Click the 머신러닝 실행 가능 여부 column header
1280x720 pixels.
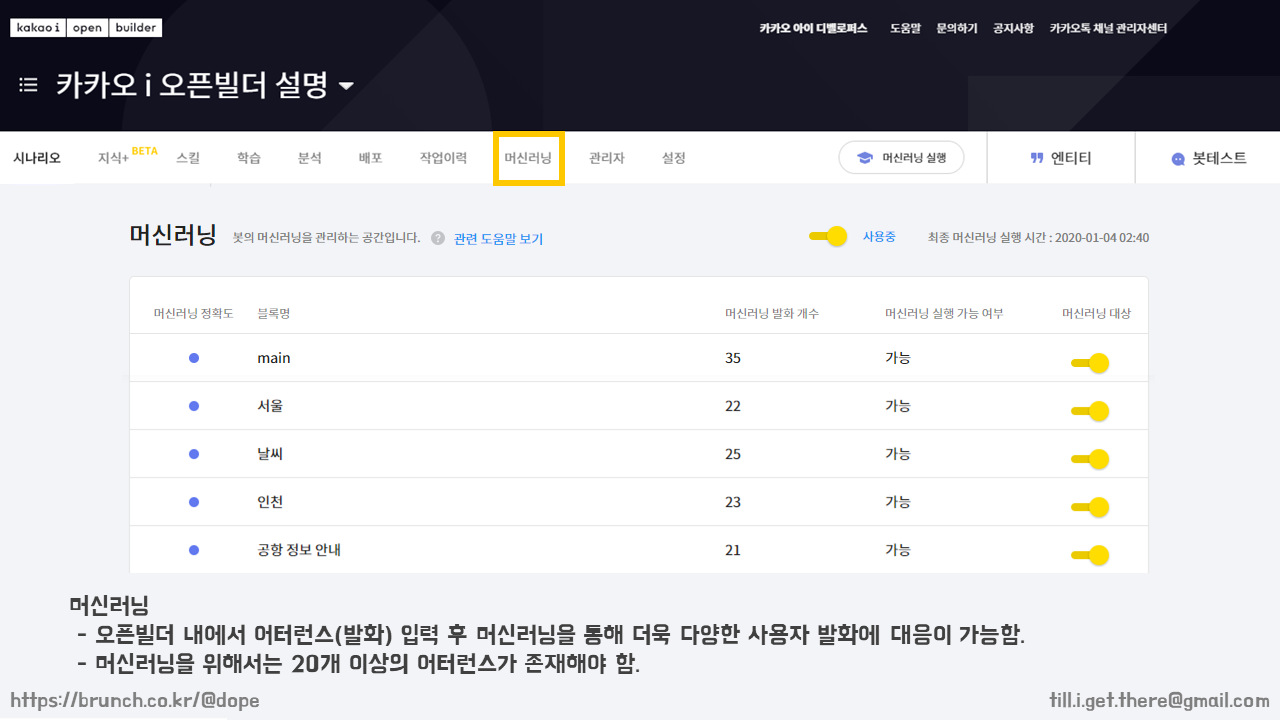[944, 313]
